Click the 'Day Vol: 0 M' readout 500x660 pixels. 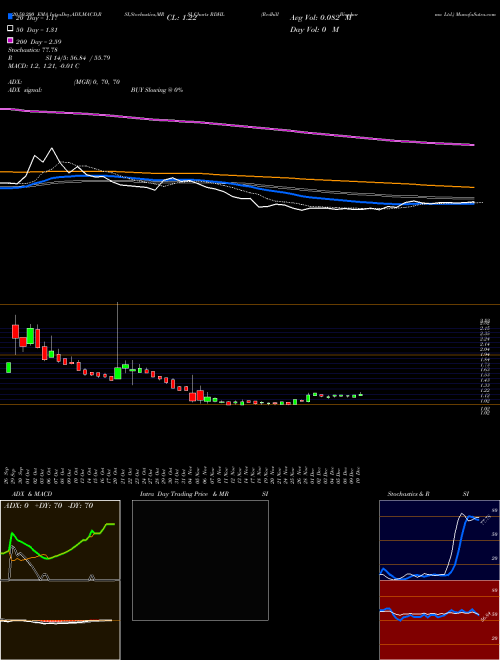[314, 29]
